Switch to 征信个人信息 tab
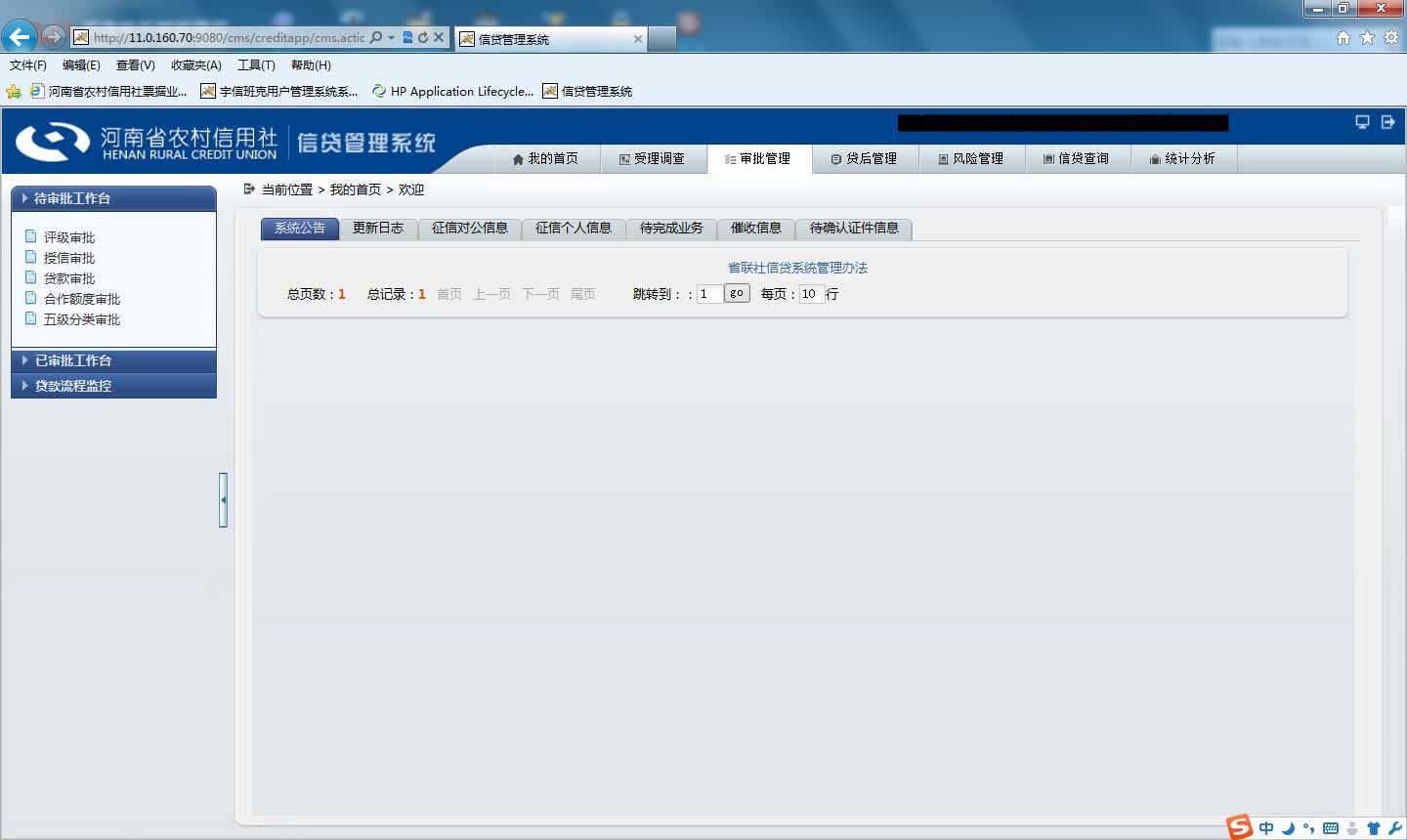The width and height of the screenshot is (1407, 840). (x=574, y=228)
